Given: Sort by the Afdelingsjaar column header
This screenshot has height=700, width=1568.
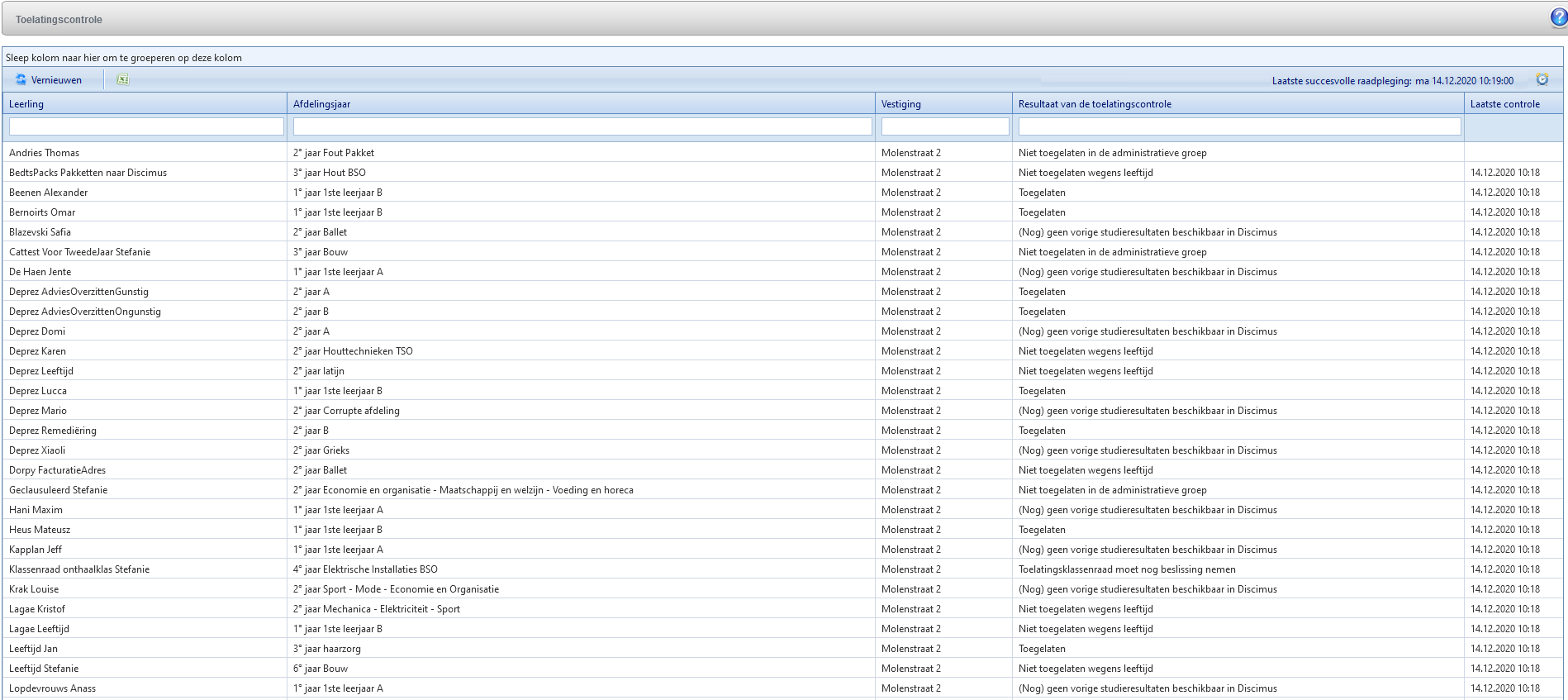Looking at the screenshot, I should 582,103.
